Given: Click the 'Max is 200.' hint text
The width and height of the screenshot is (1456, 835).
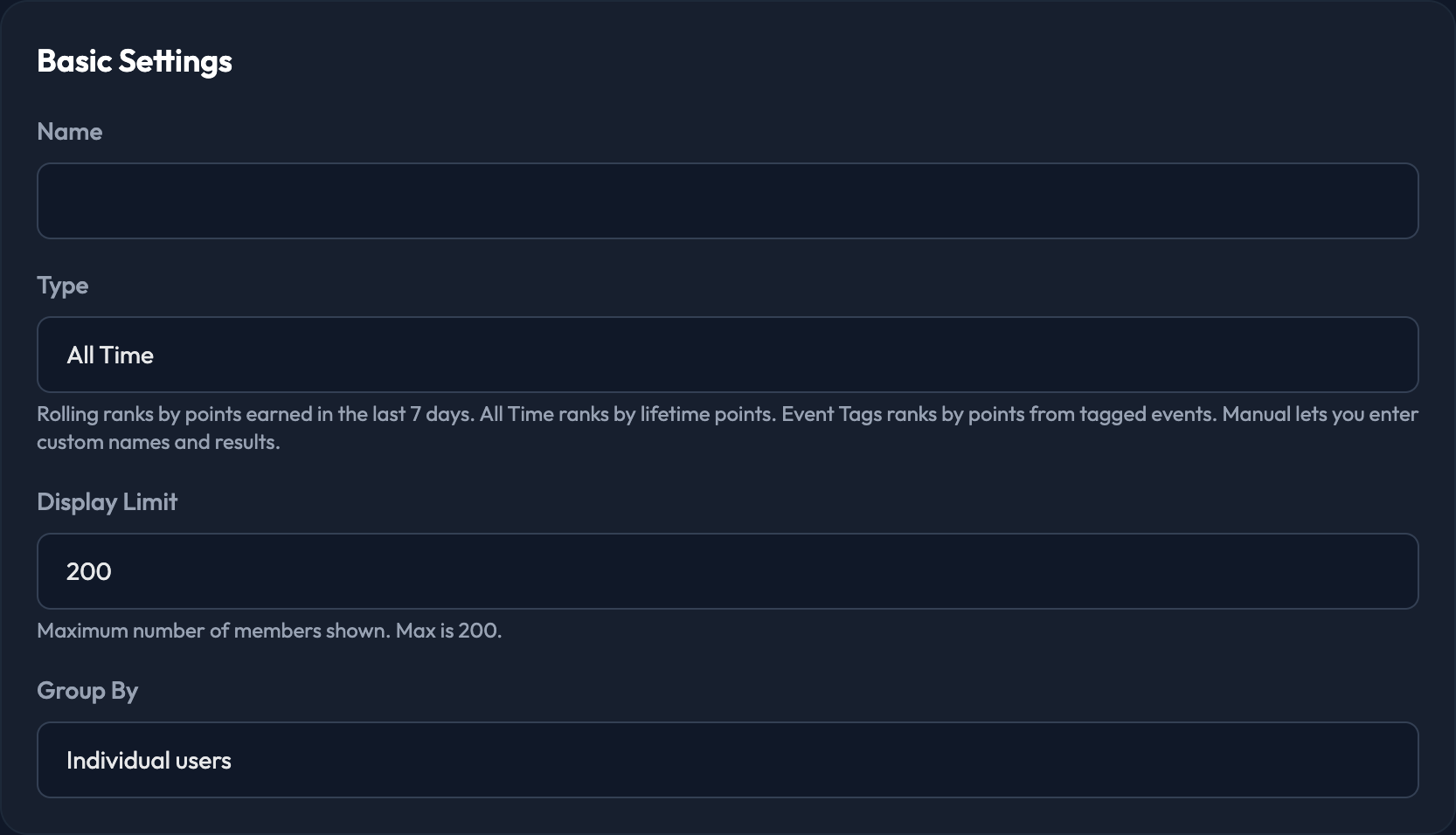Looking at the screenshot, I should [x=448, y=631].
